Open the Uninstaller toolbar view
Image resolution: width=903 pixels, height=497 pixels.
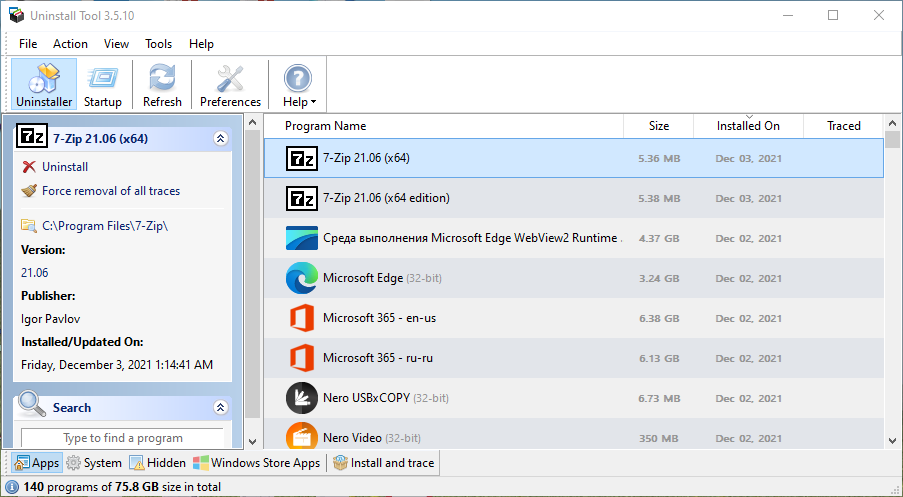[x=44, y=84]
